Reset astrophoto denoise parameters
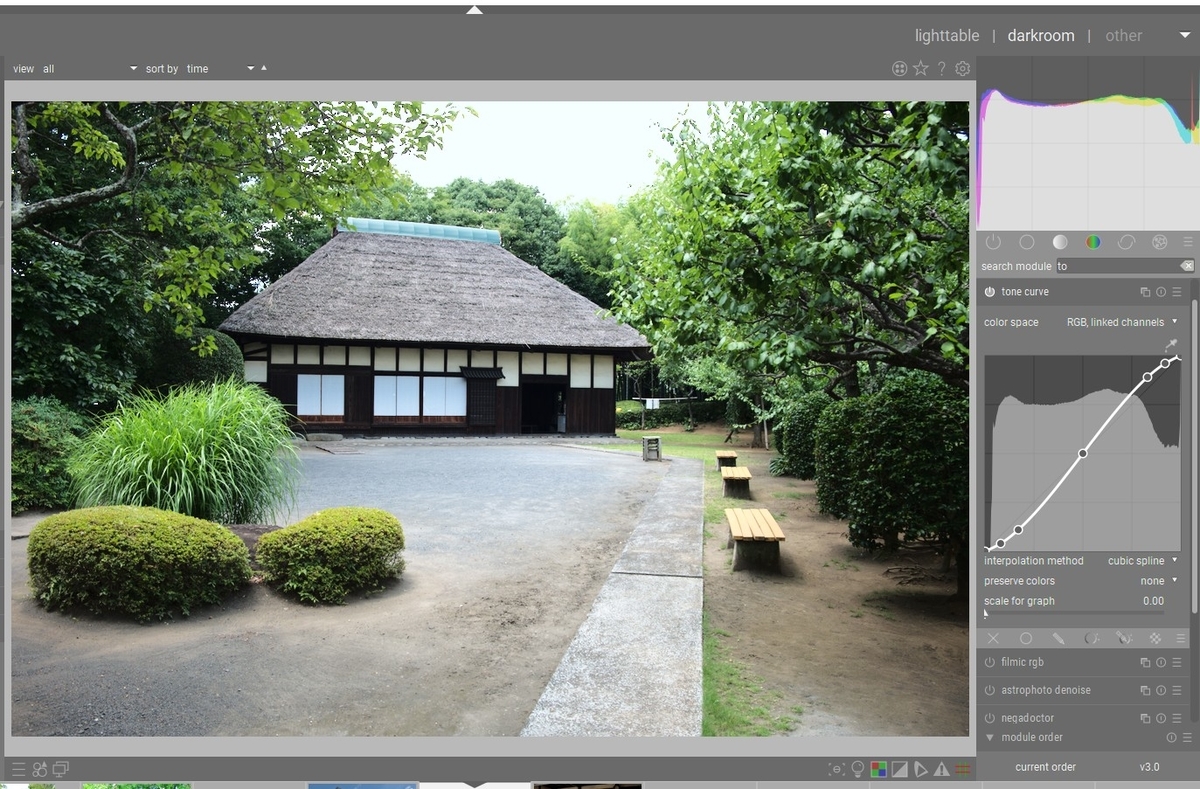This screenshot has width=1200, height=789. (x=1161, y=690)
